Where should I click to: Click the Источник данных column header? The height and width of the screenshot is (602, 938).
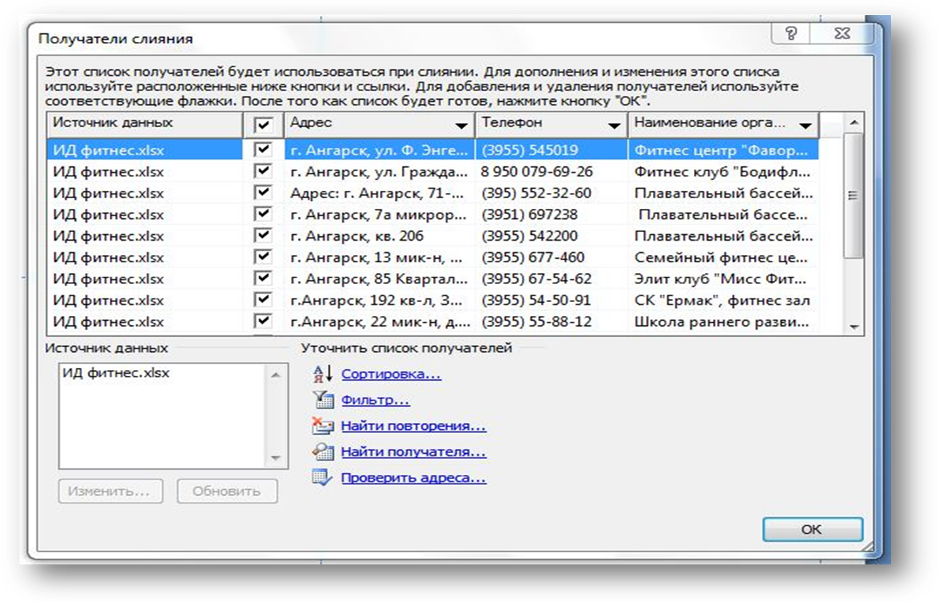tap(145, 124)
